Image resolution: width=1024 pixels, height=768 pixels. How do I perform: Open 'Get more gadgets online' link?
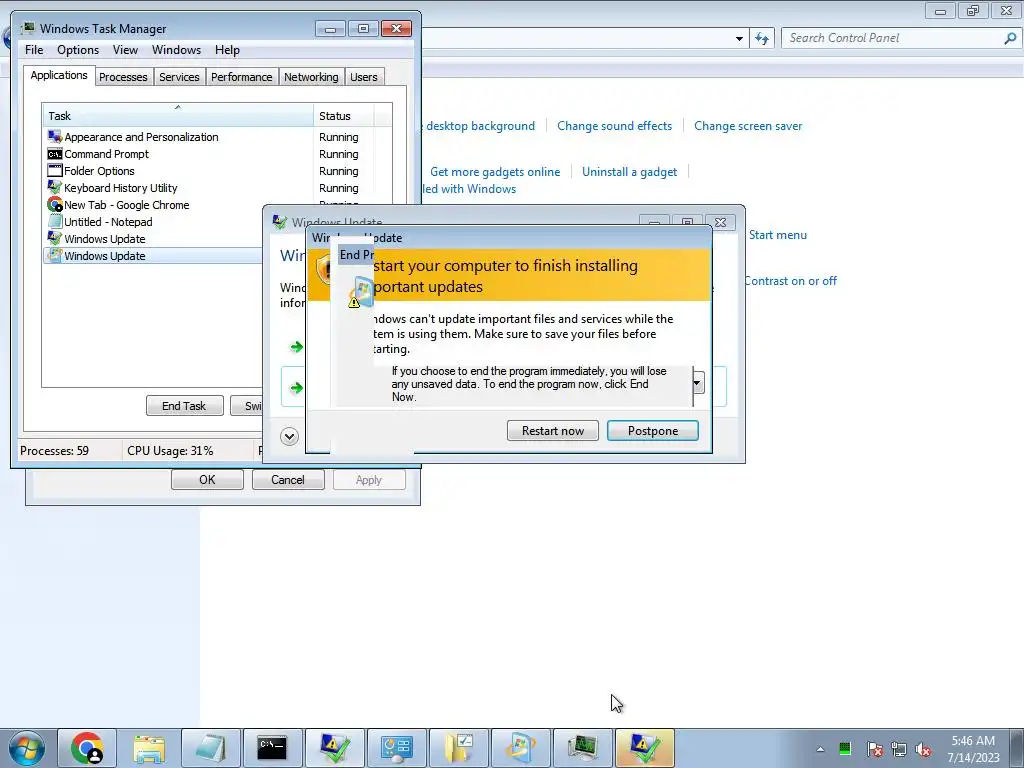[495, 172]
